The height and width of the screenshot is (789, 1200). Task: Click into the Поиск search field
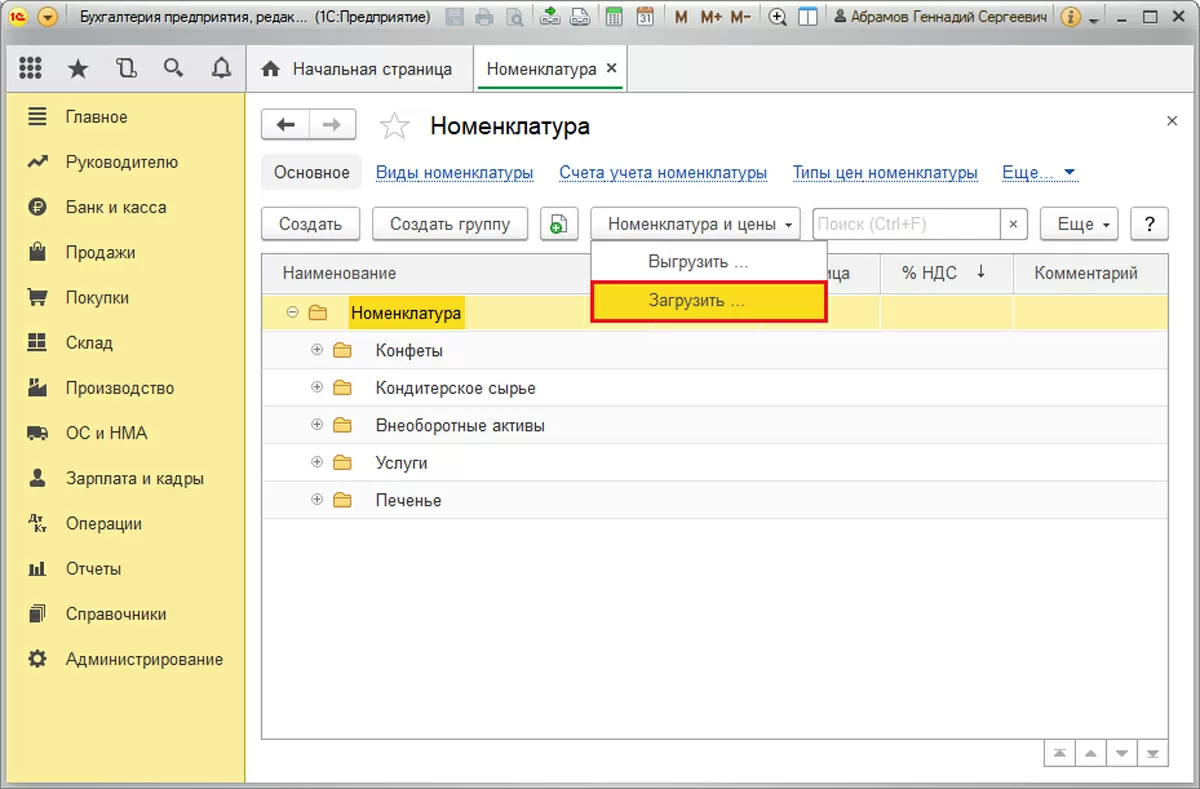pyautogui.click(x=905, y=224)
